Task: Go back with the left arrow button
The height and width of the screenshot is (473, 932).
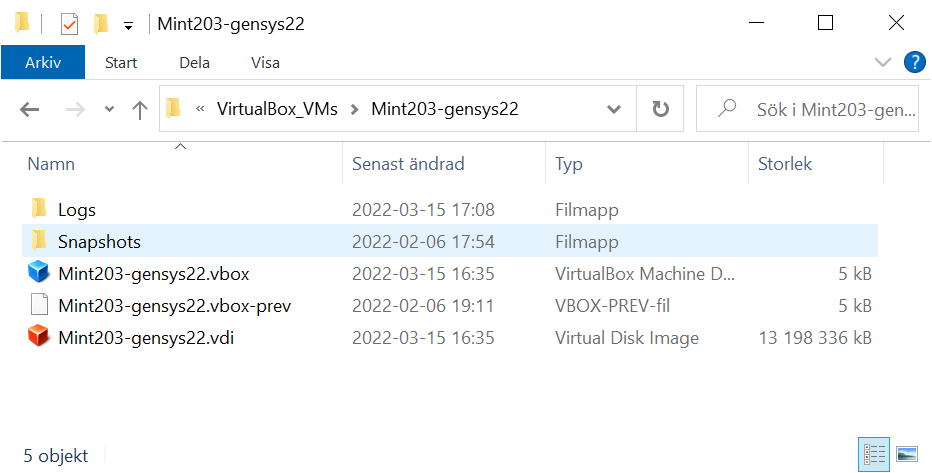Action: tap(30, 109)
